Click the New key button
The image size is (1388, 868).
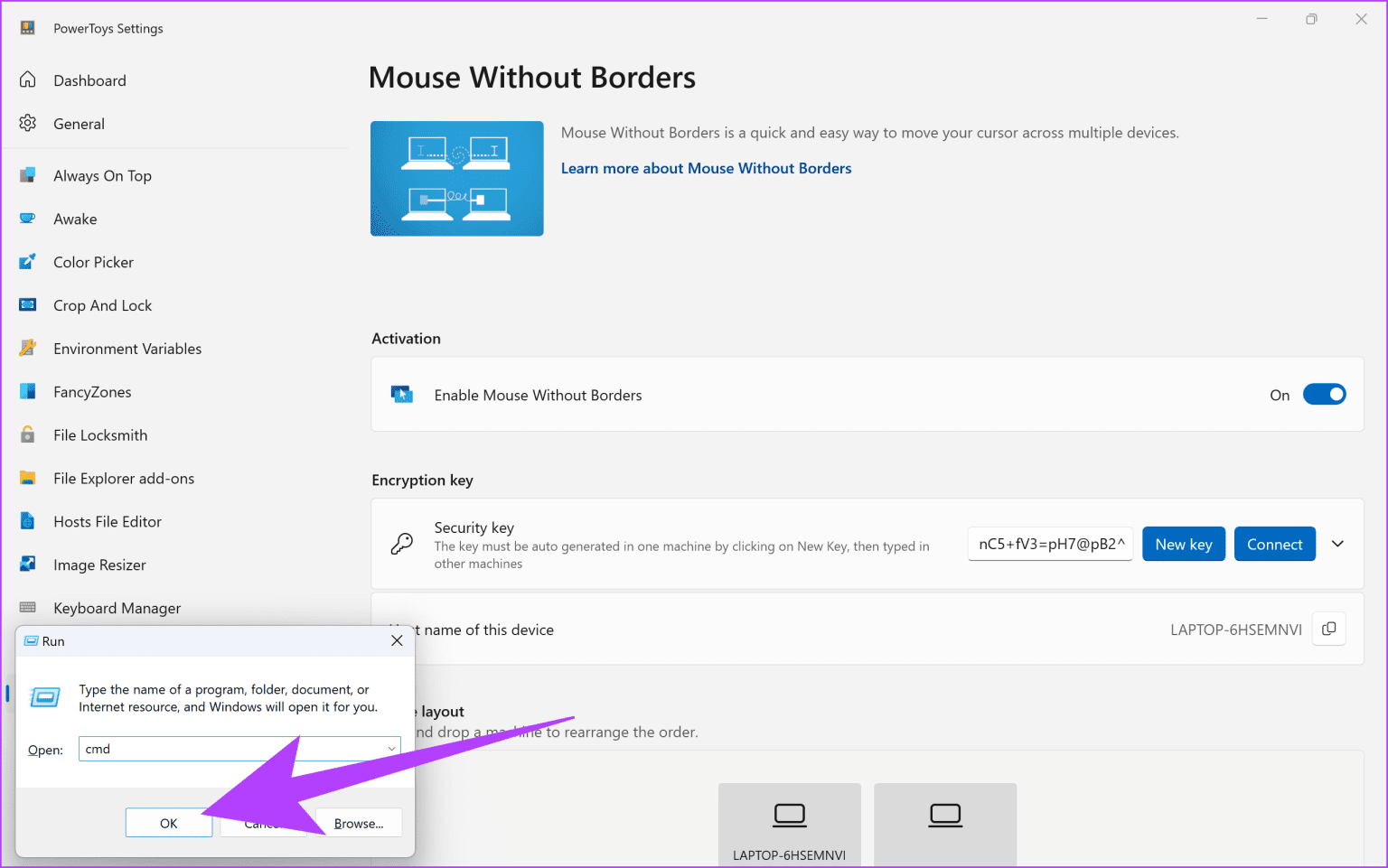point(1184,544)
